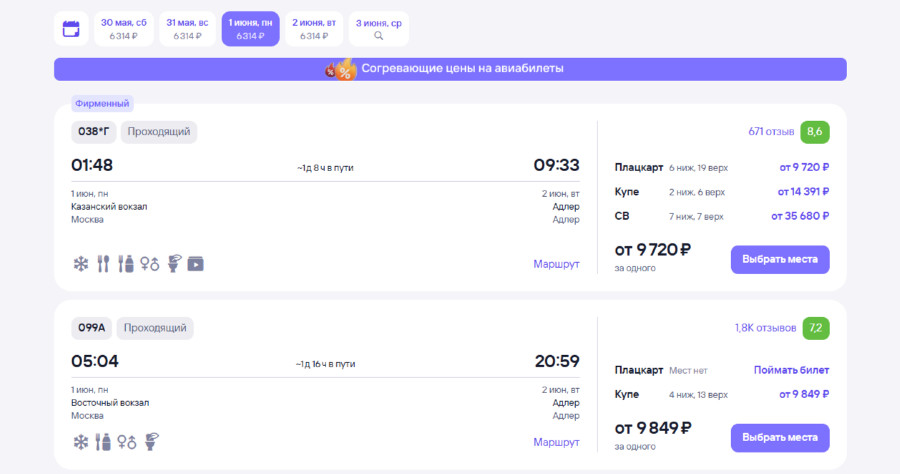This screenshot has height=474, width=900.
Task: Click gender compartments icon for train 099А
Action: point(127,441)
